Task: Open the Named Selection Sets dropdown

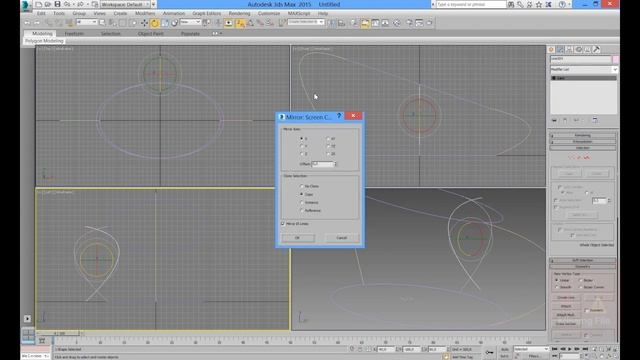Action: tap(306, 22)
